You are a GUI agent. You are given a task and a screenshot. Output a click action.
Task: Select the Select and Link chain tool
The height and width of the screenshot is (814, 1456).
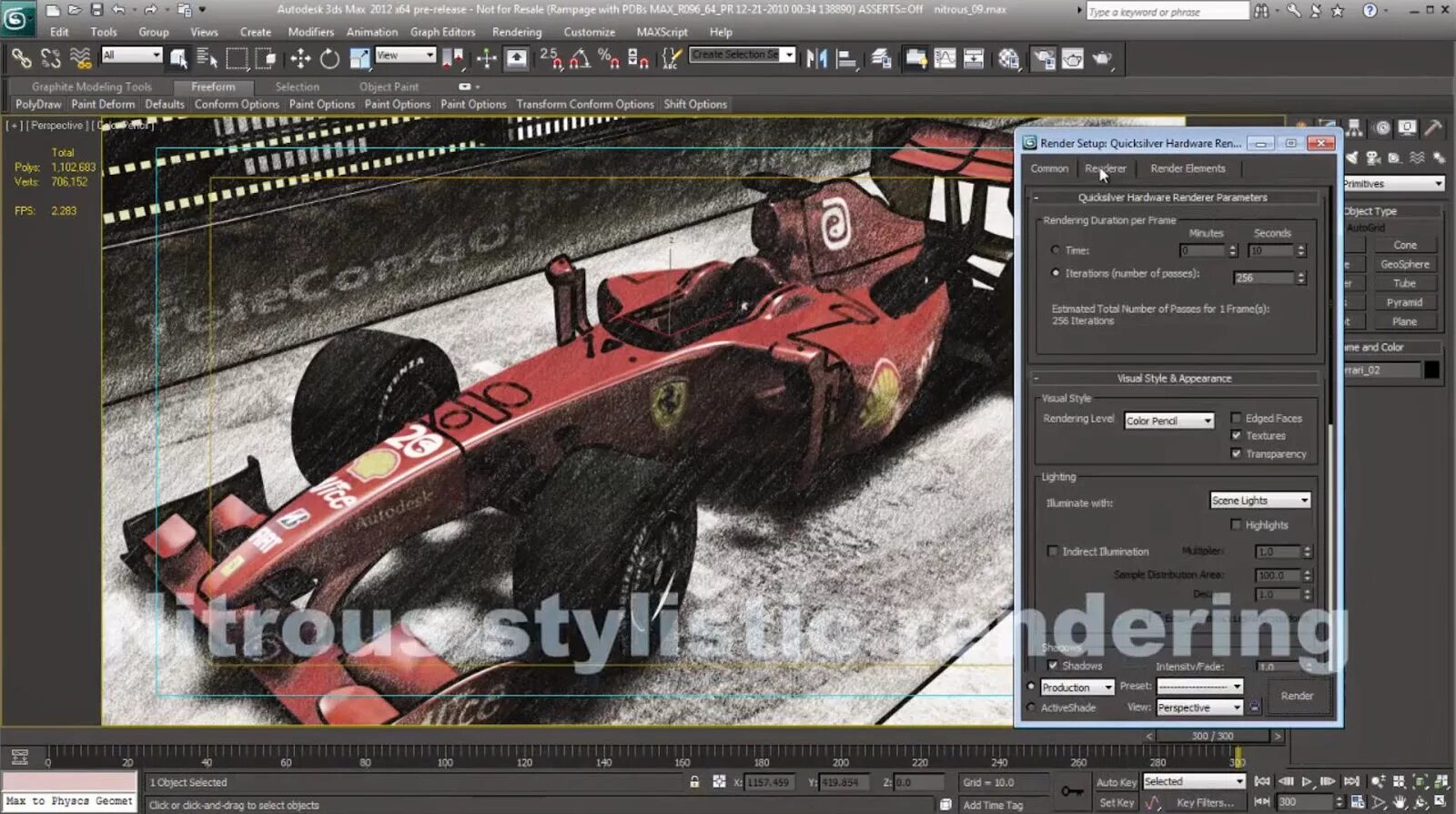21,58
